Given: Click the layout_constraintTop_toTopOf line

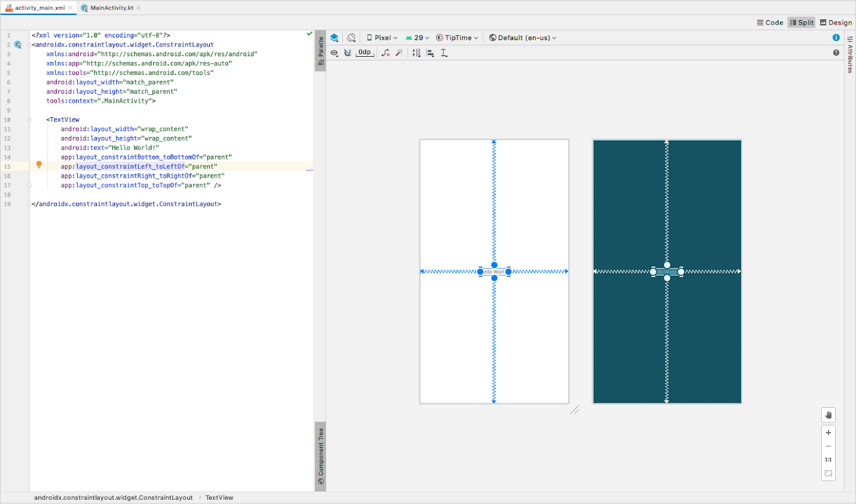Looking at the screenshot, I should pyautogui.click(x=141, y=185).
